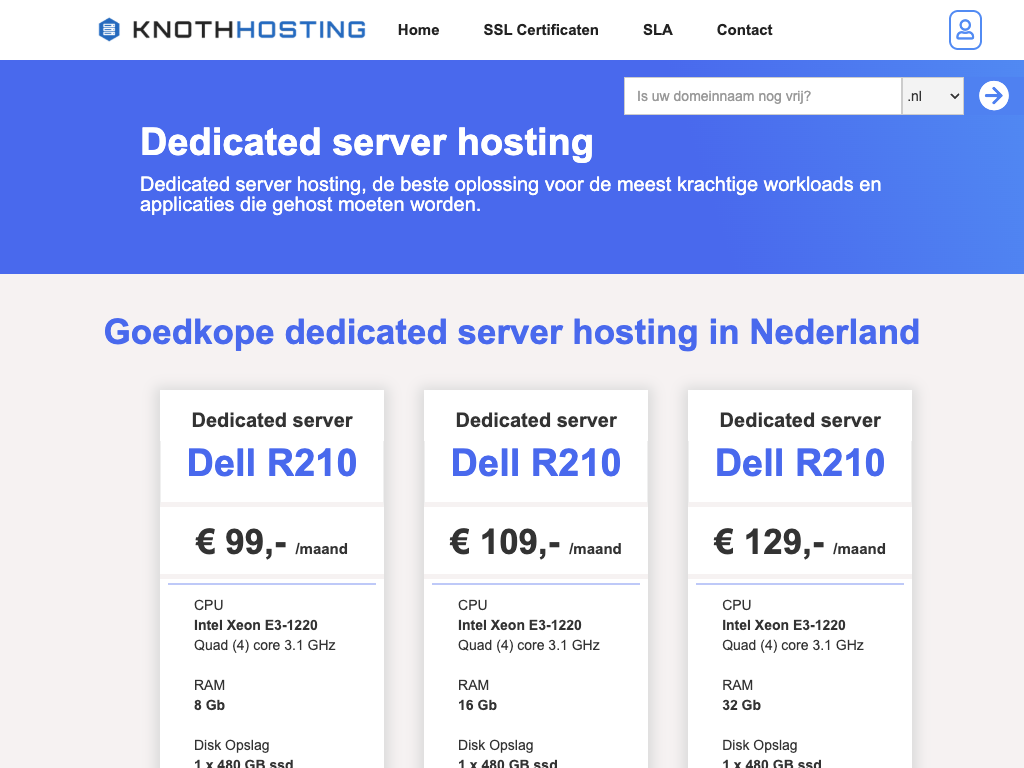Image resolution: width=1024 pixels, height=768 pixels.
Task: Open the Contact page link
Action: tap(744, 30)
